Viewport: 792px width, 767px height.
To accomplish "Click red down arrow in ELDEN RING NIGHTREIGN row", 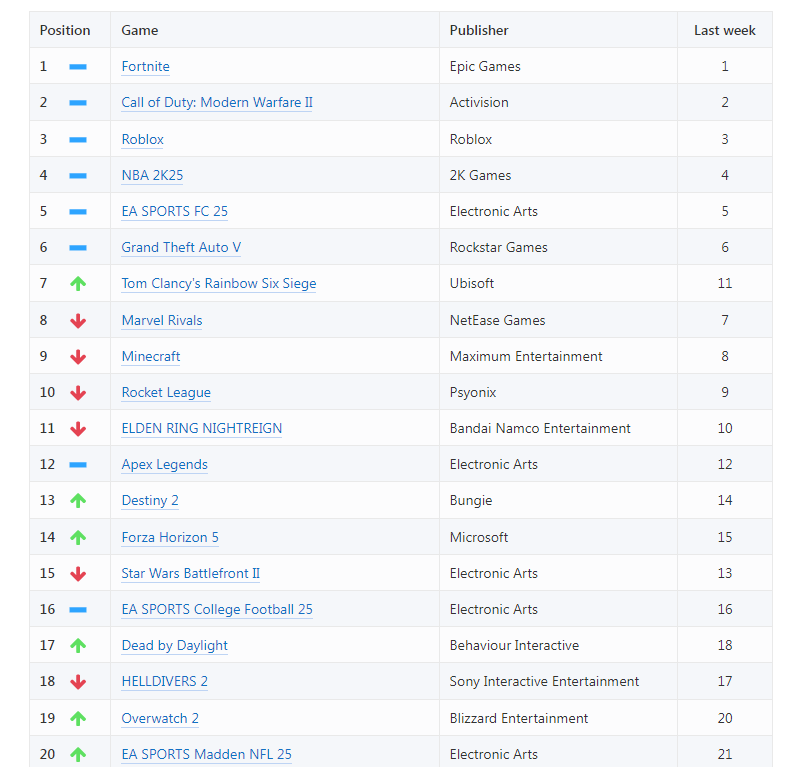I will (x=78, y=429).
